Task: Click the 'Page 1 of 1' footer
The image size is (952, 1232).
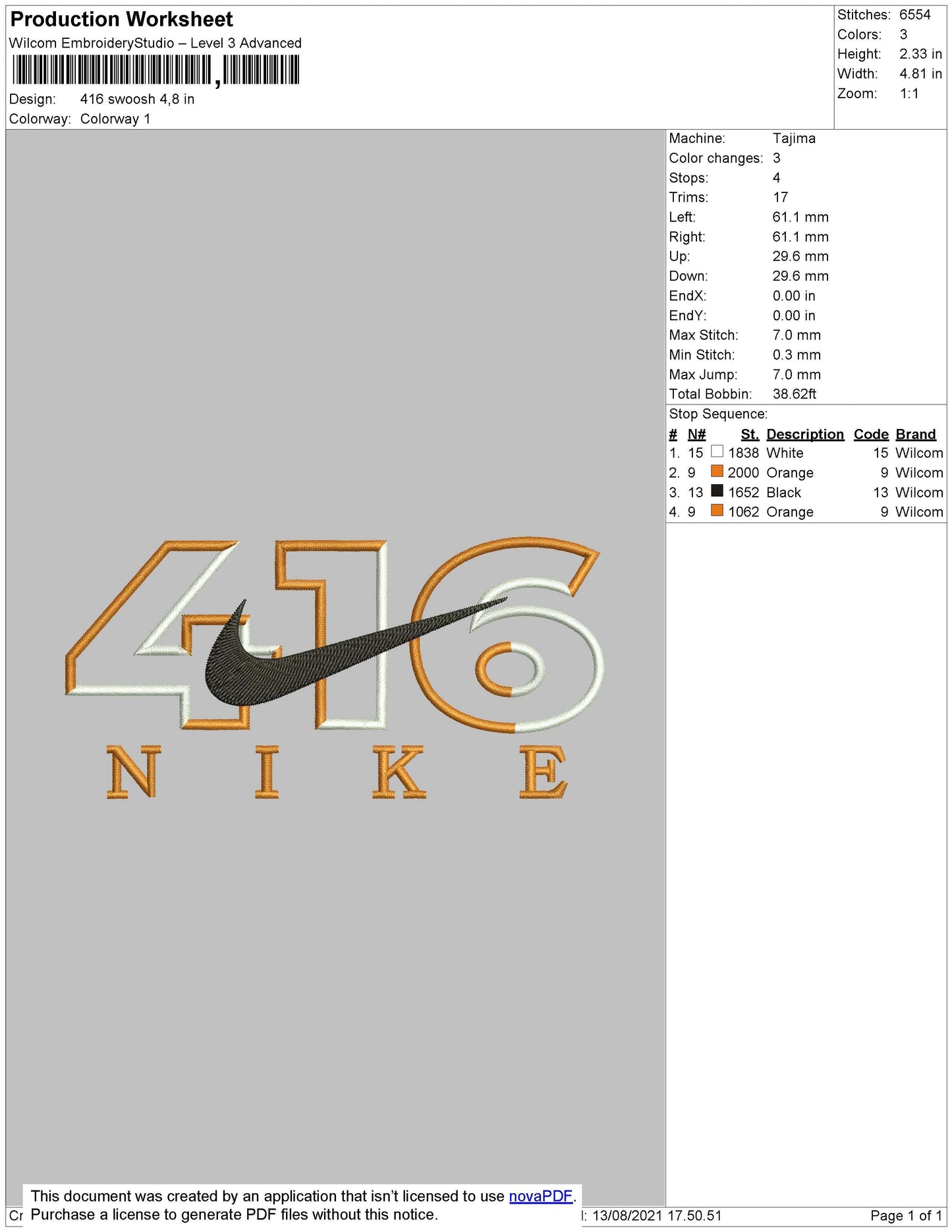Action: pos(906,1216)
